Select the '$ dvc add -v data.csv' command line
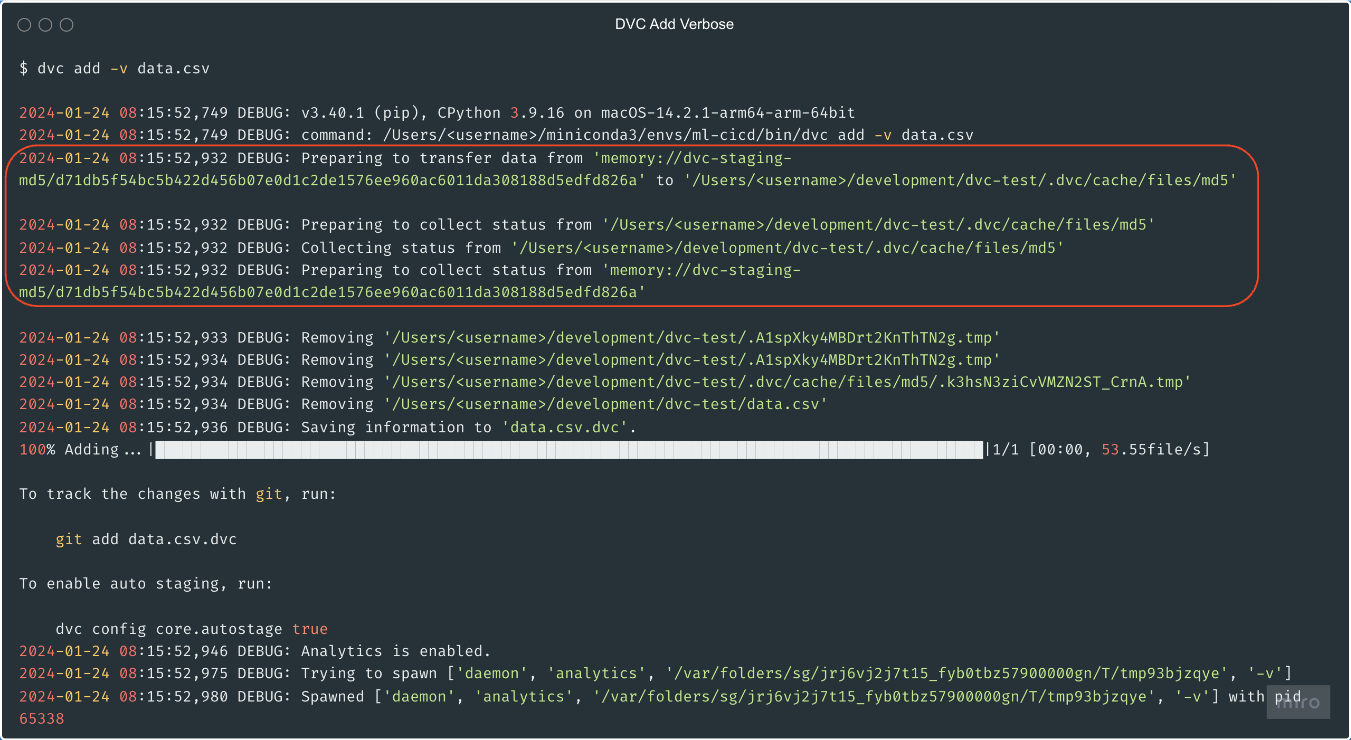Viewport: 1351px width, 740px height. click(x=114, y=69)
